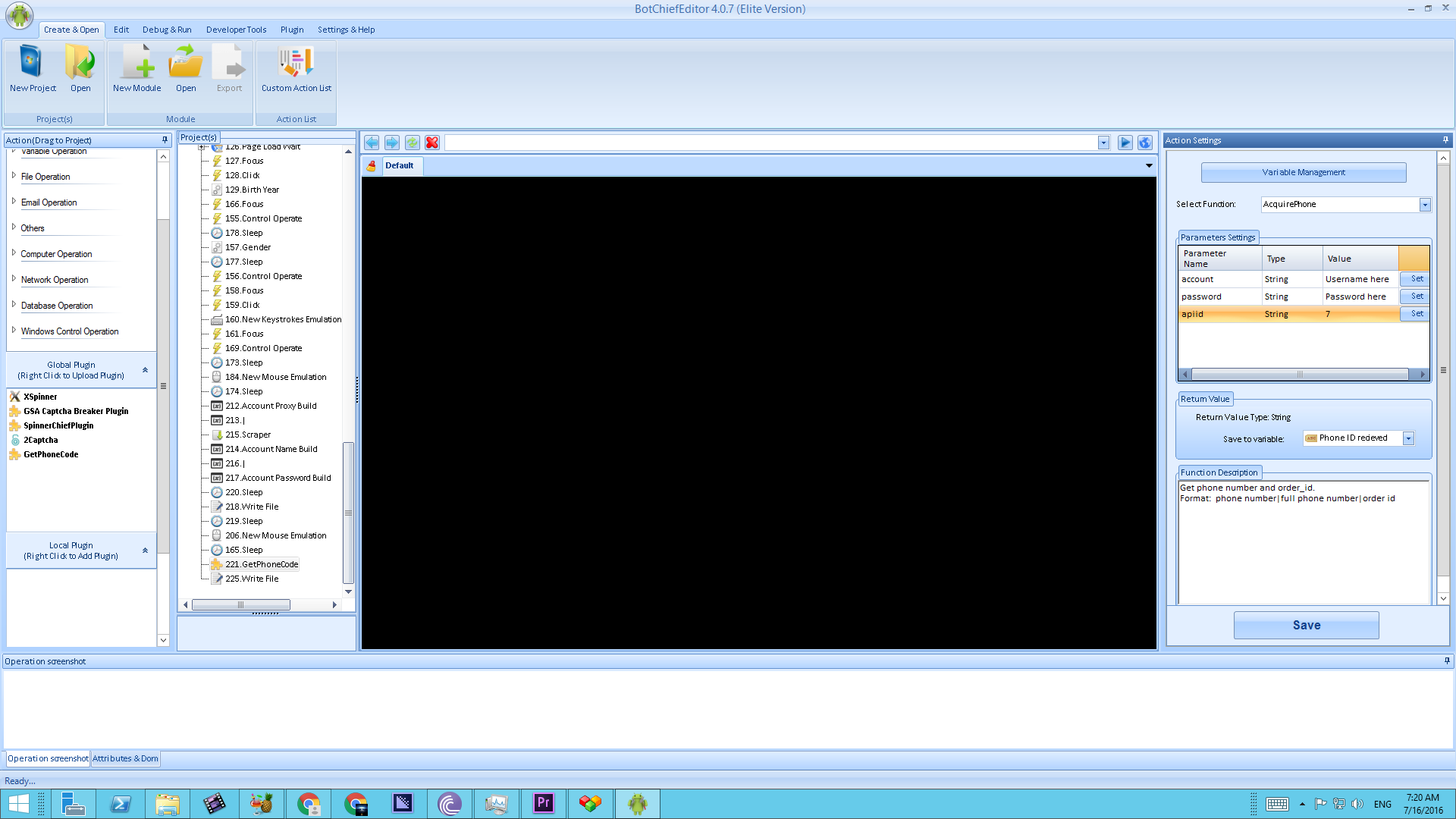Image resolution: width=1456 pixels, height=819 pixels.
Task: Open the Save to variable dropdown
Action: (1408, 438)
